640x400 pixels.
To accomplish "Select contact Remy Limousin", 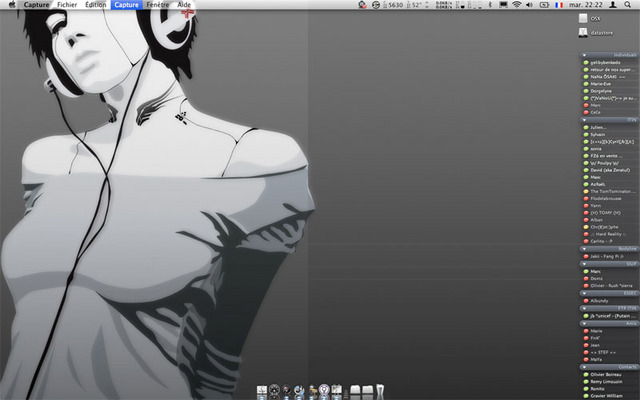I will coord(609,382).
